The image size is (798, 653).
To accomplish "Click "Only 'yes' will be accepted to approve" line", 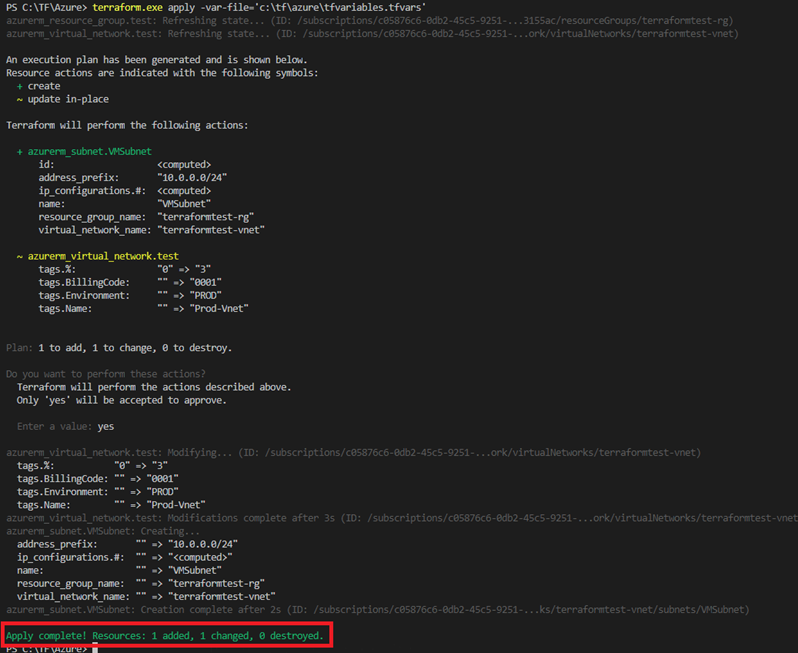I will (x=122, y=401).
